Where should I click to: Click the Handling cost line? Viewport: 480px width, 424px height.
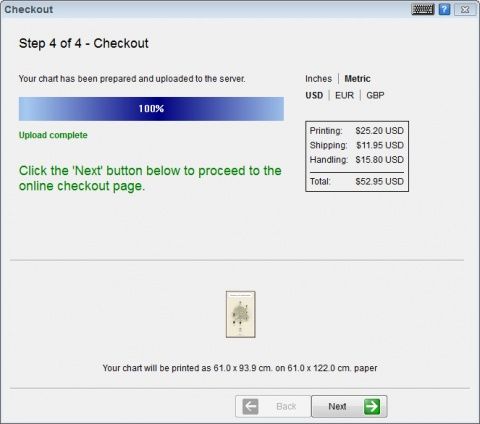(x=357, y=160)
